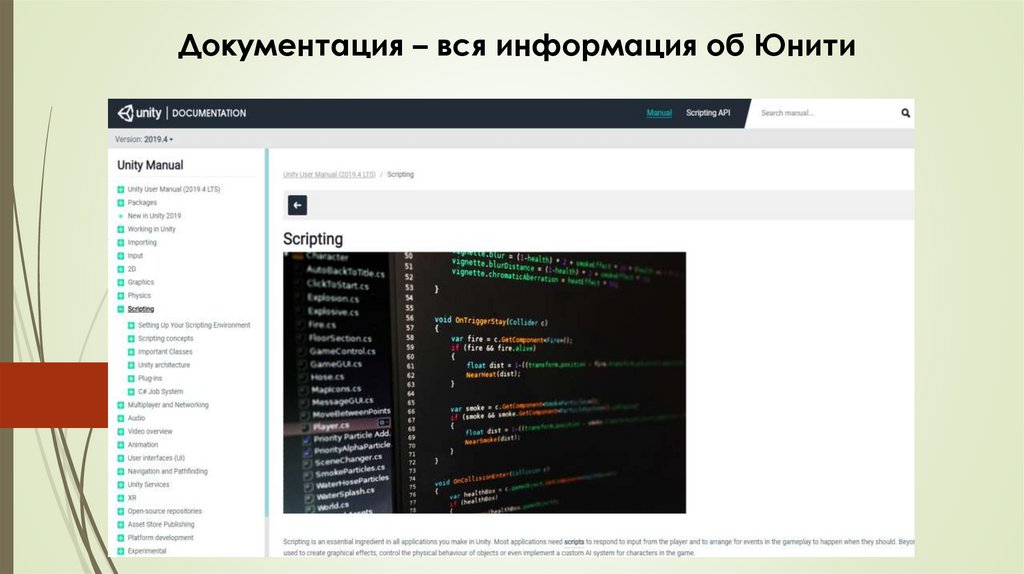Open the Navigation and Pathfinding link
The image size is (1024, 574).
(168, 471)
